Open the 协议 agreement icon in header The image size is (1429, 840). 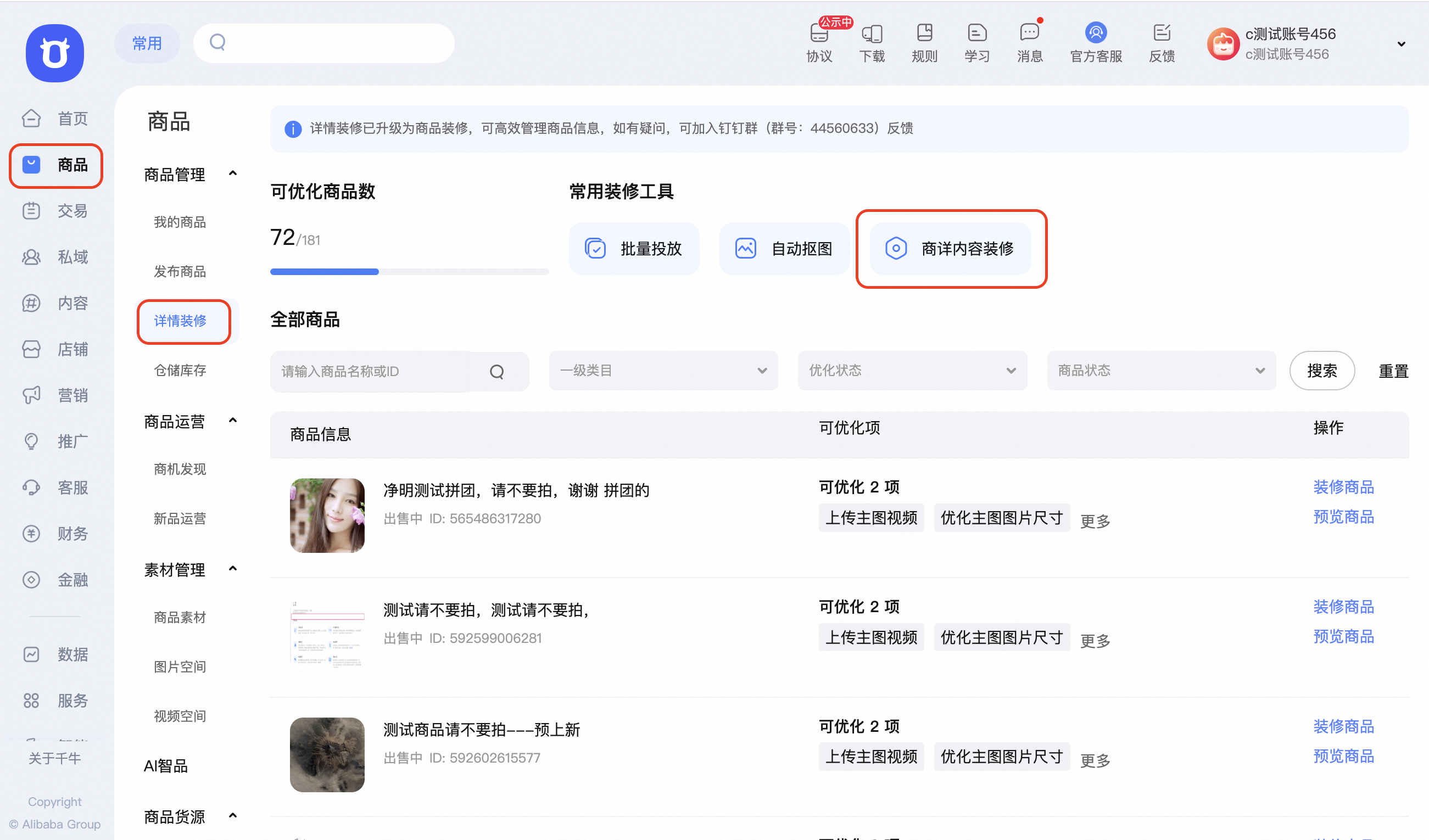click(819, 32)
